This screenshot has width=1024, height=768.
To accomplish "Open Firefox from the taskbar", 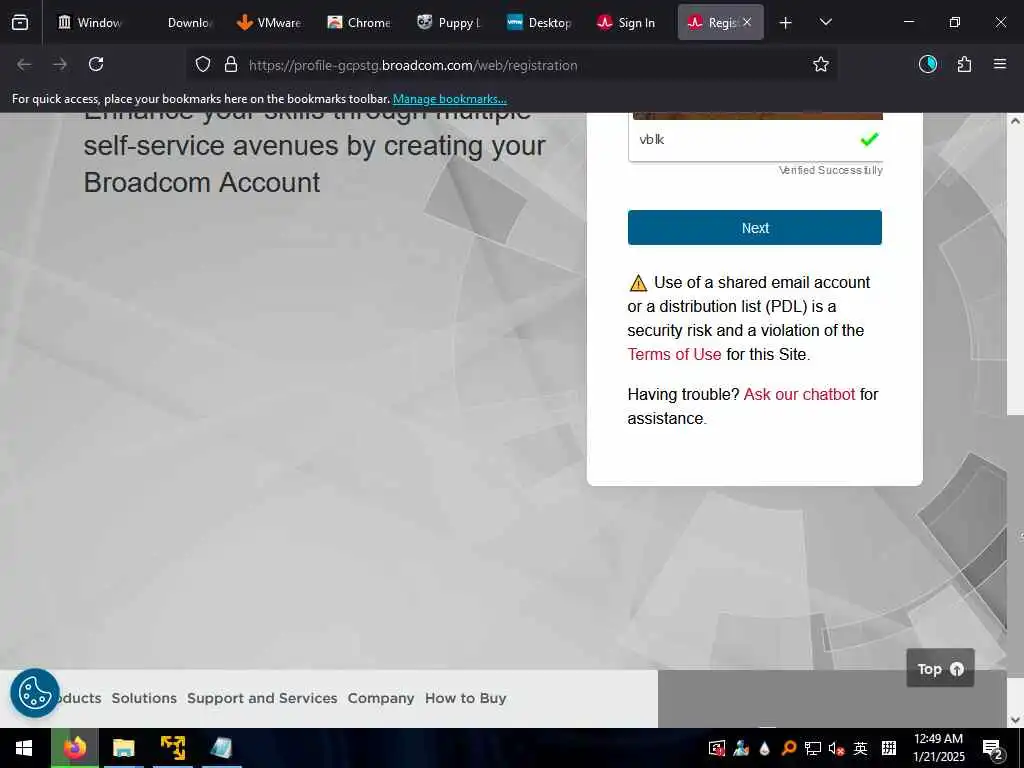I will pos(75,748).
